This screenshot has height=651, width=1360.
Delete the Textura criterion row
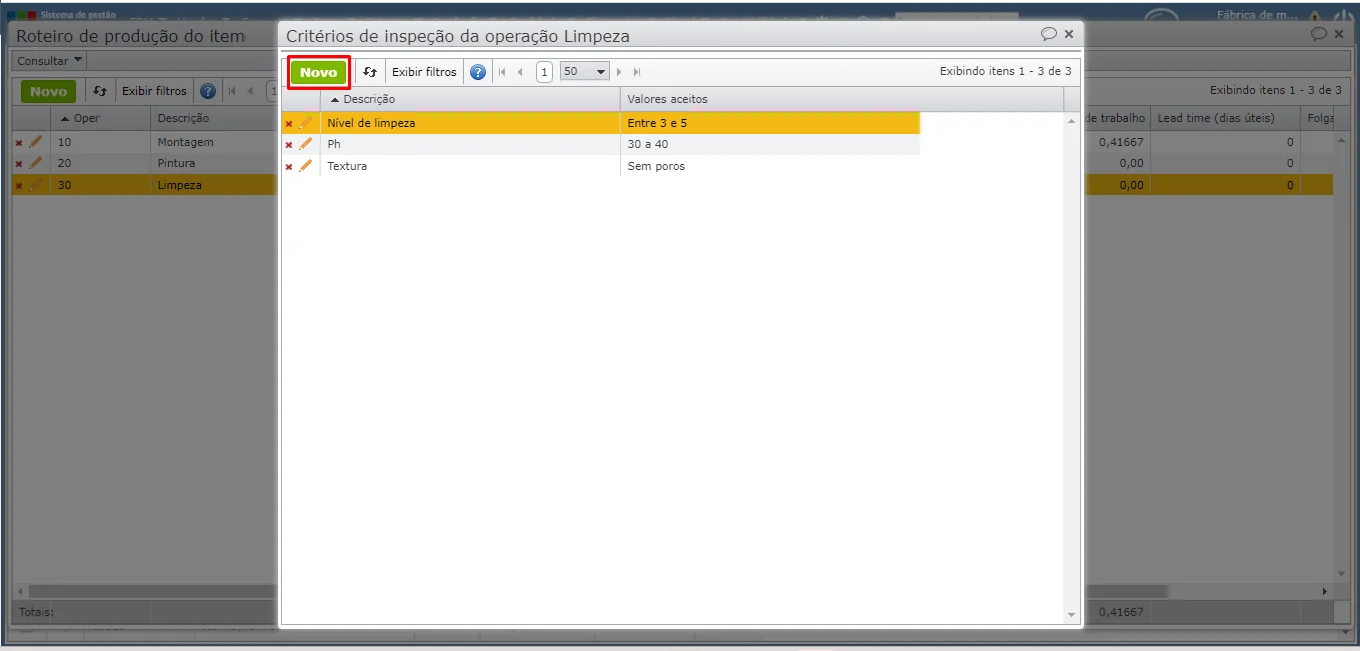click(289, 166)
